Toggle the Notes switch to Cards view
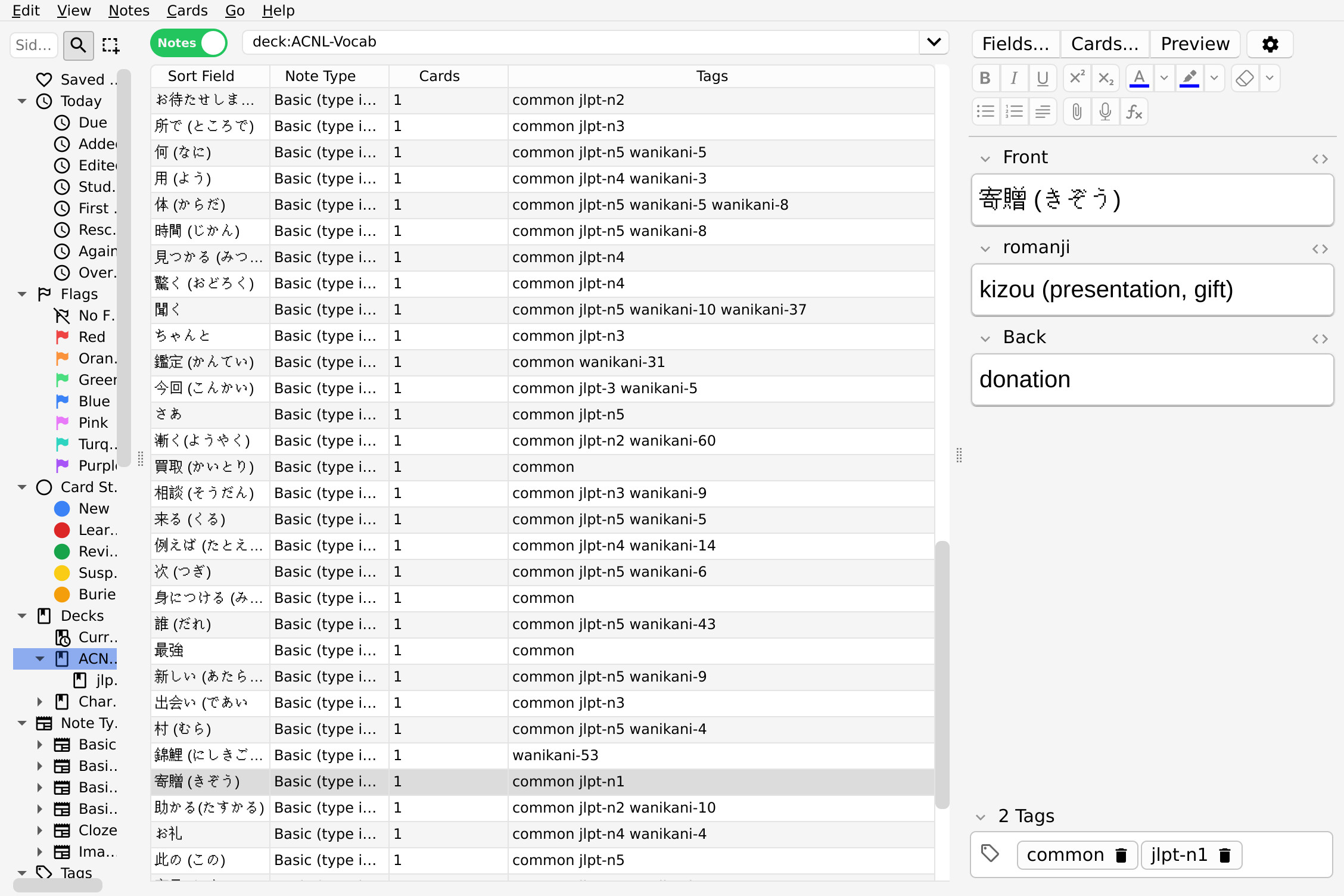 tap(188, 42)
